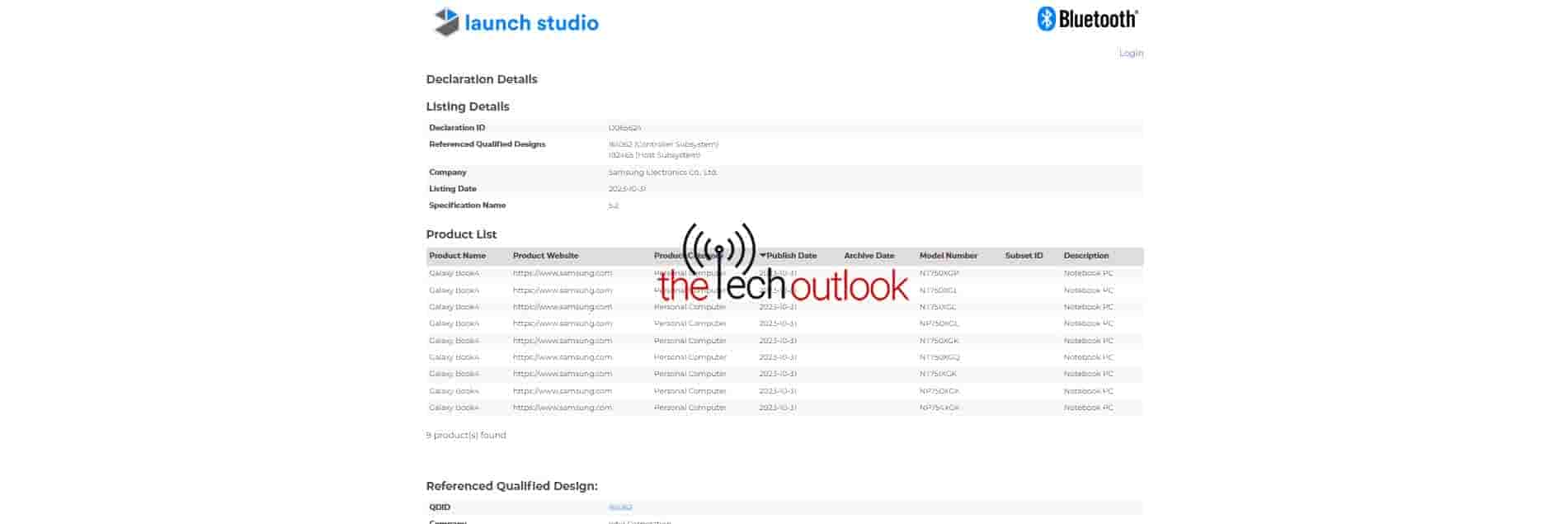Click the Subset ID column header
This screenshot has width=1568, height=524.
click(x=1024, y=256)
